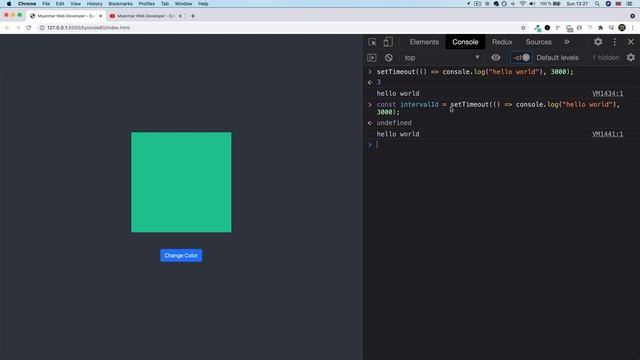Open Chrome three-dot menu in toolbar
This screenshot has height=360, width=640.
tap(633, 28)
